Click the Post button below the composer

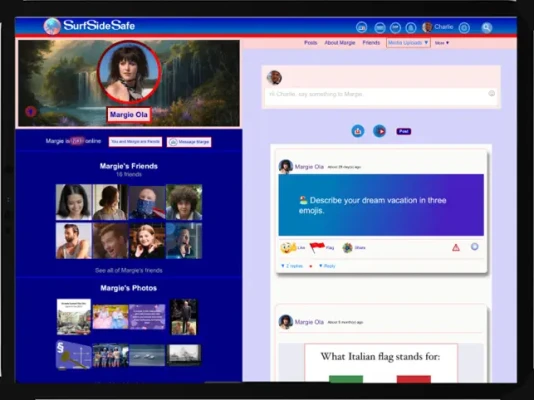click(404, 131)
